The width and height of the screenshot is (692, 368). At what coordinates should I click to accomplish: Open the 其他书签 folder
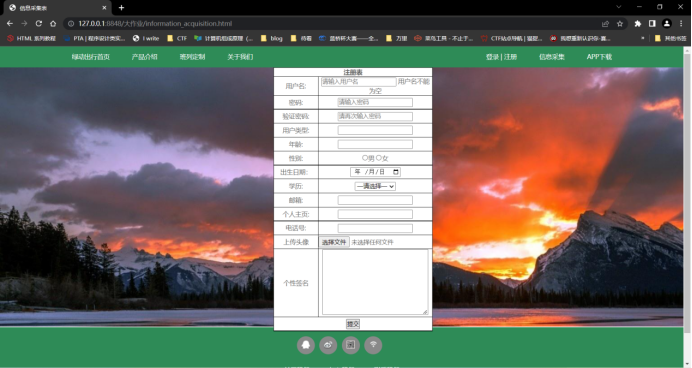coord(670,38)
